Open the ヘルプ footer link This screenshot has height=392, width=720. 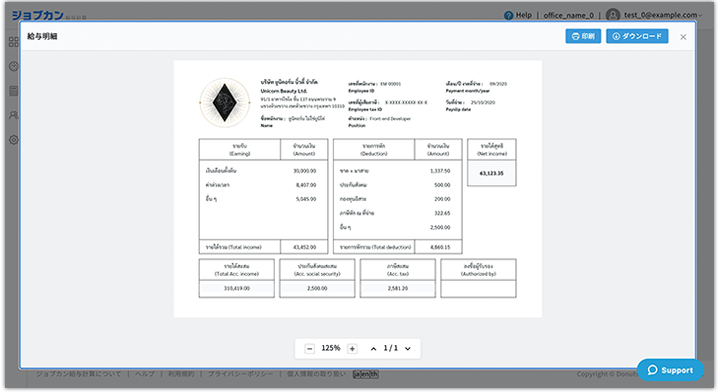point(145,374)
